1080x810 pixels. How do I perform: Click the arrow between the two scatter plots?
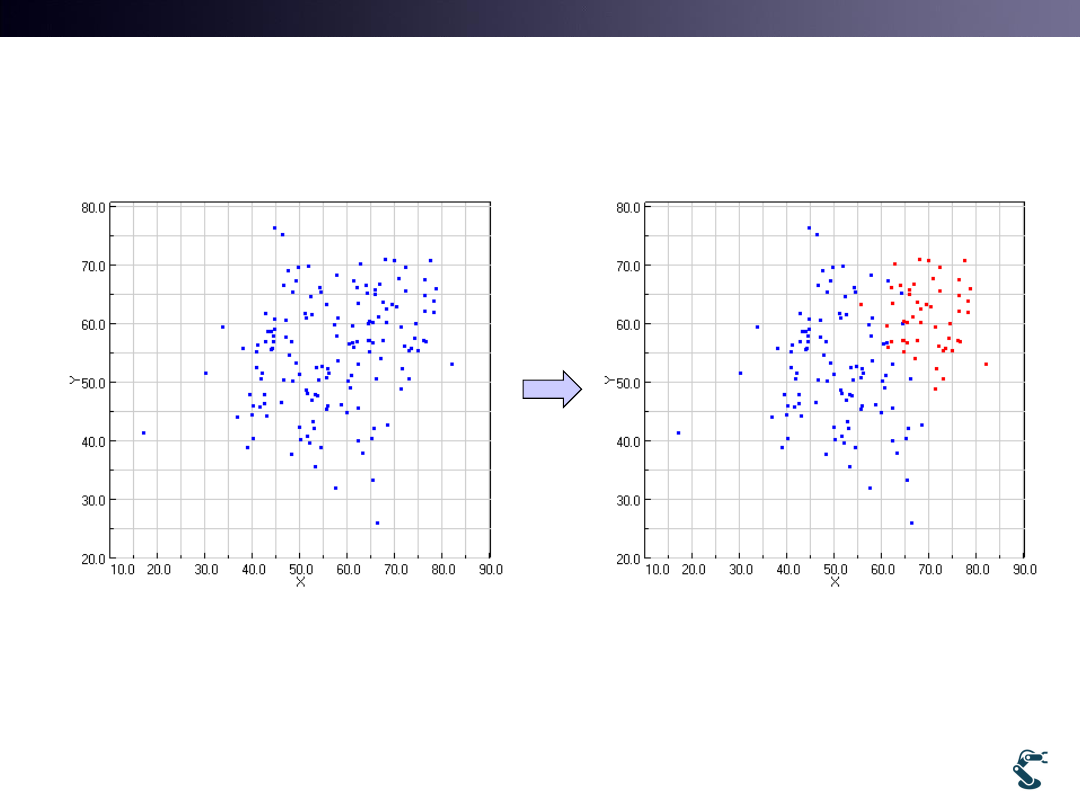point(551,389)
